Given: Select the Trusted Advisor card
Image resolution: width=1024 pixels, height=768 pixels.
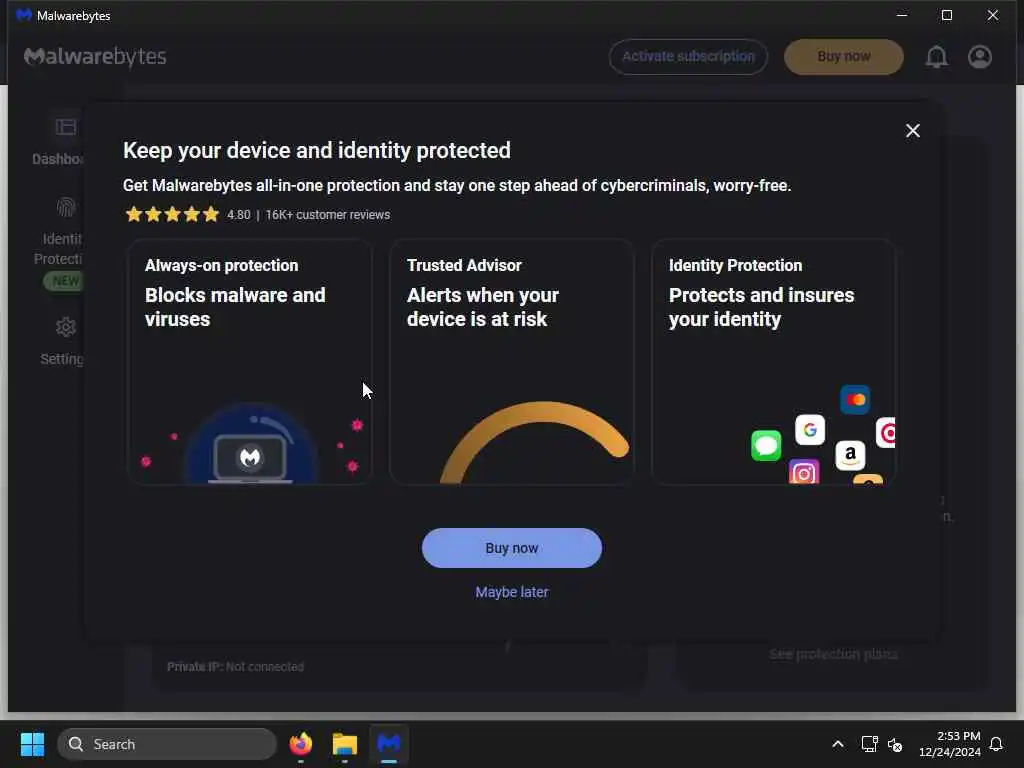Looking at the screenshot, I should 511,362.
